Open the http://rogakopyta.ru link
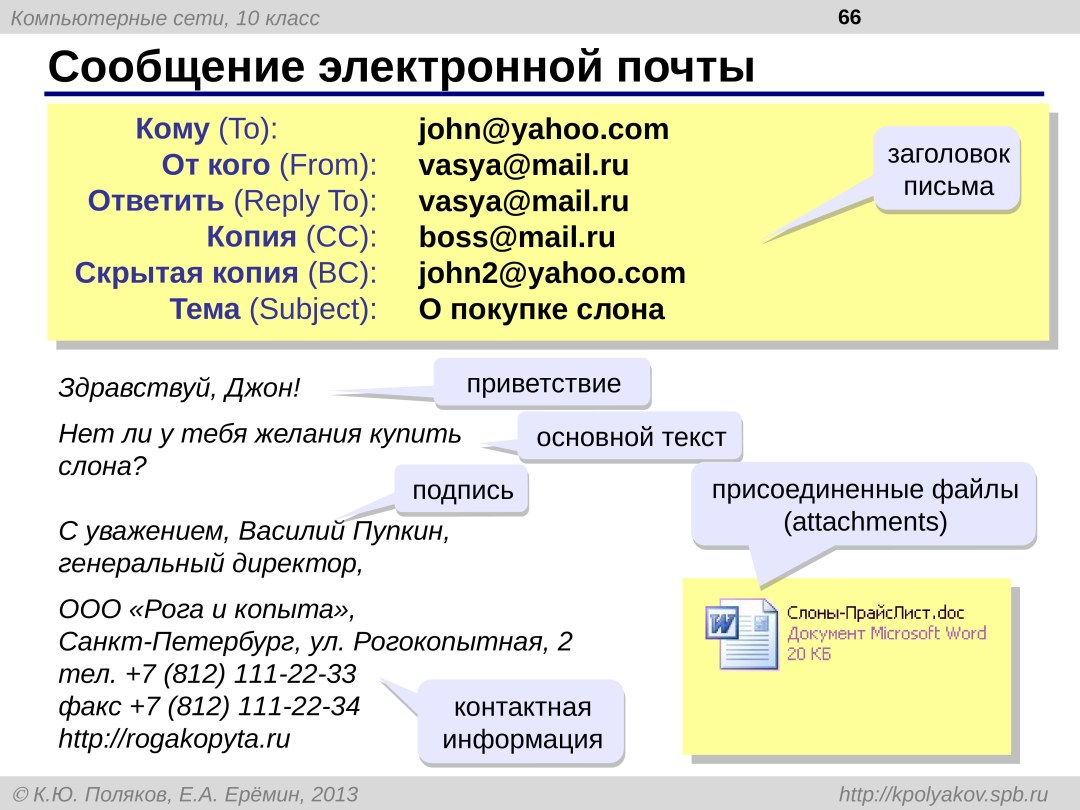Viewport: 1080px width, 810px height. click(x=174, y=738)
